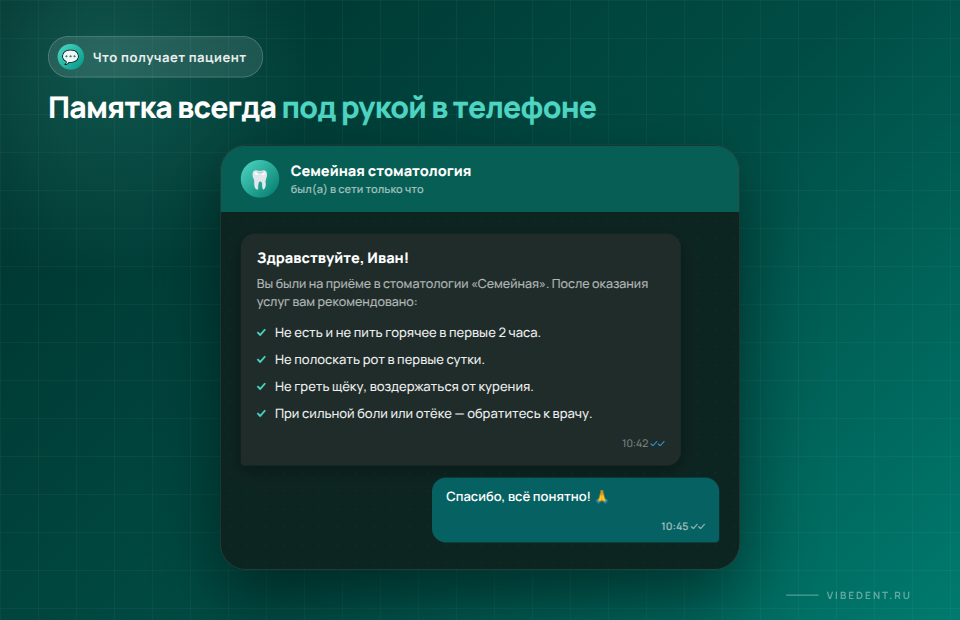Click the 10:45 message timestamp

[x=675, y=526]
